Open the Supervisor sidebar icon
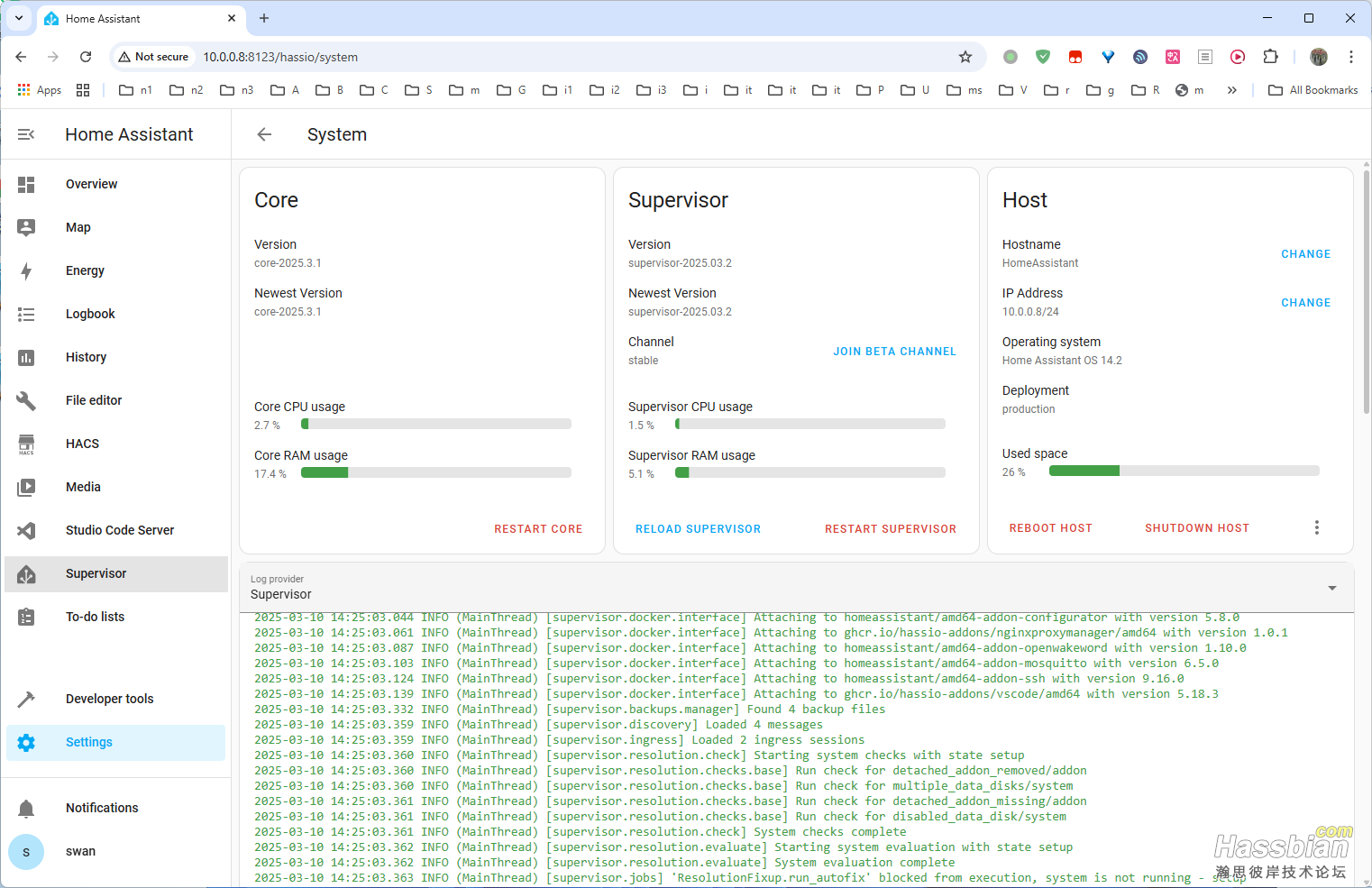Viewport: 1372px width, 888px height. pos(26,573)
